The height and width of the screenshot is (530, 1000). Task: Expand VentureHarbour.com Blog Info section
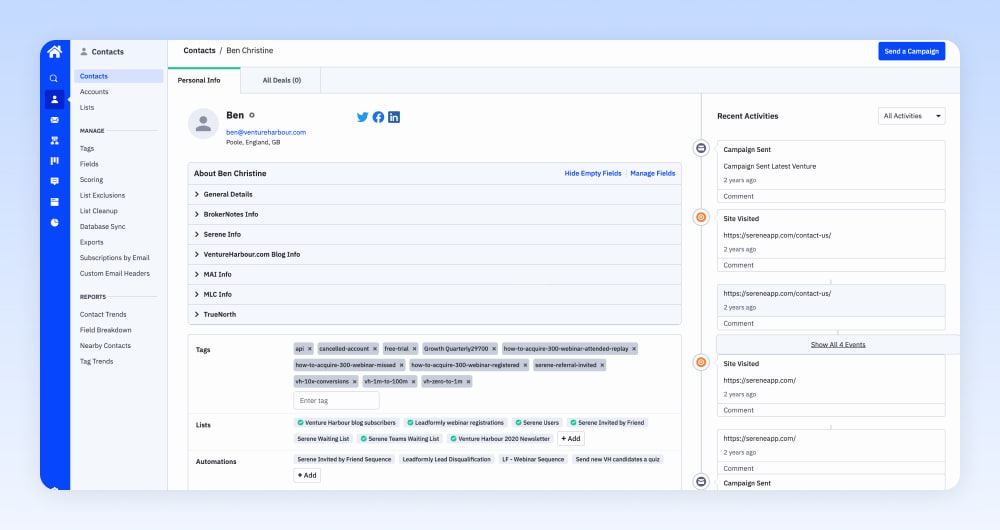pyautogui.click(x=434, y=254)
